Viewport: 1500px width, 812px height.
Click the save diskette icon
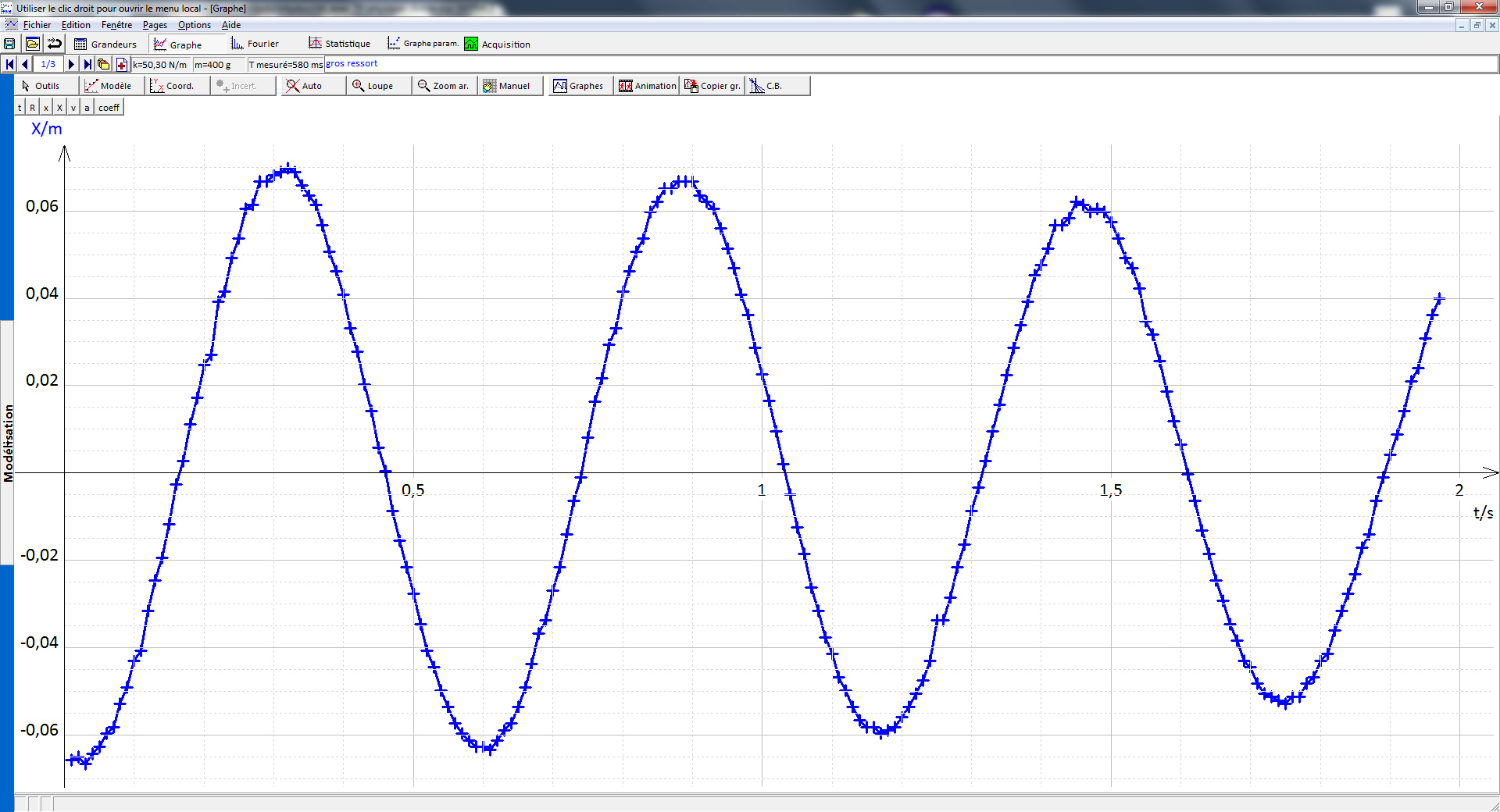coord(9,44)
